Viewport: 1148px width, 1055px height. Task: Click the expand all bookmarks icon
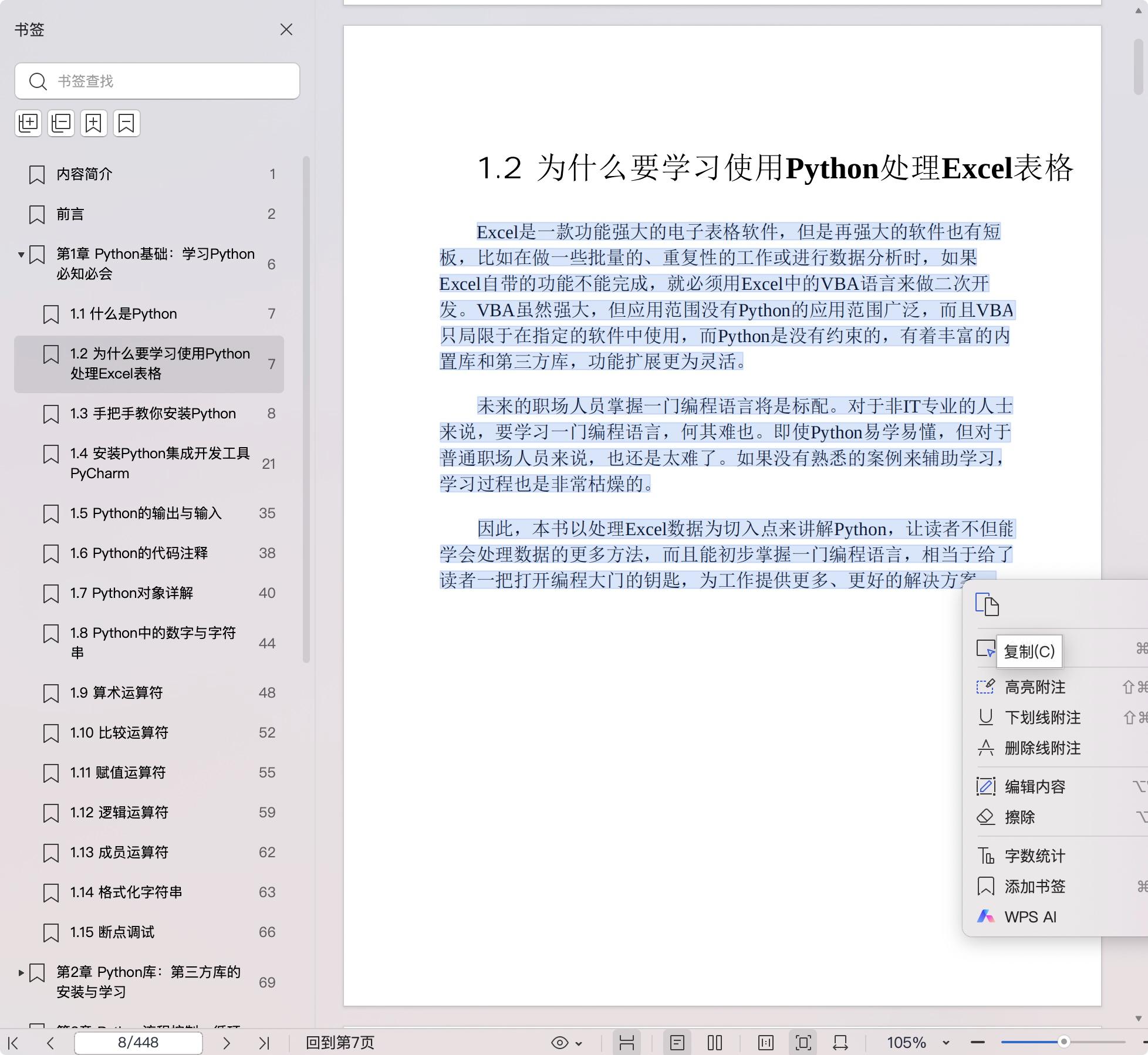[28, 123]
